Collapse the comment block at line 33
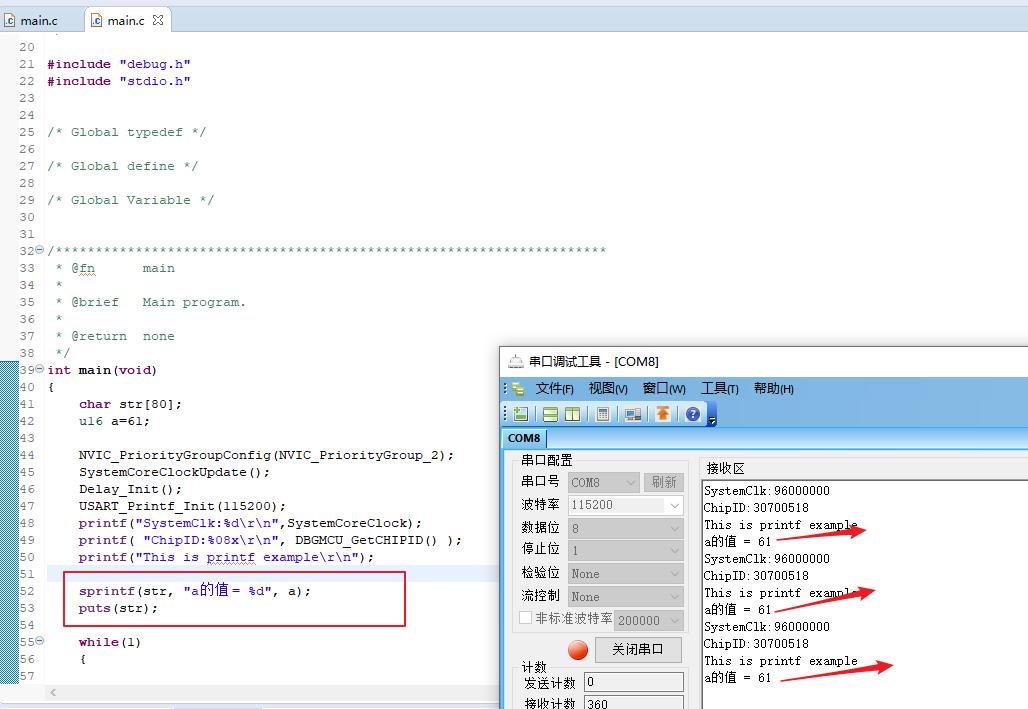Image resolution: width=1028 pixels, height=709 pixels. (x=40, y=251)
